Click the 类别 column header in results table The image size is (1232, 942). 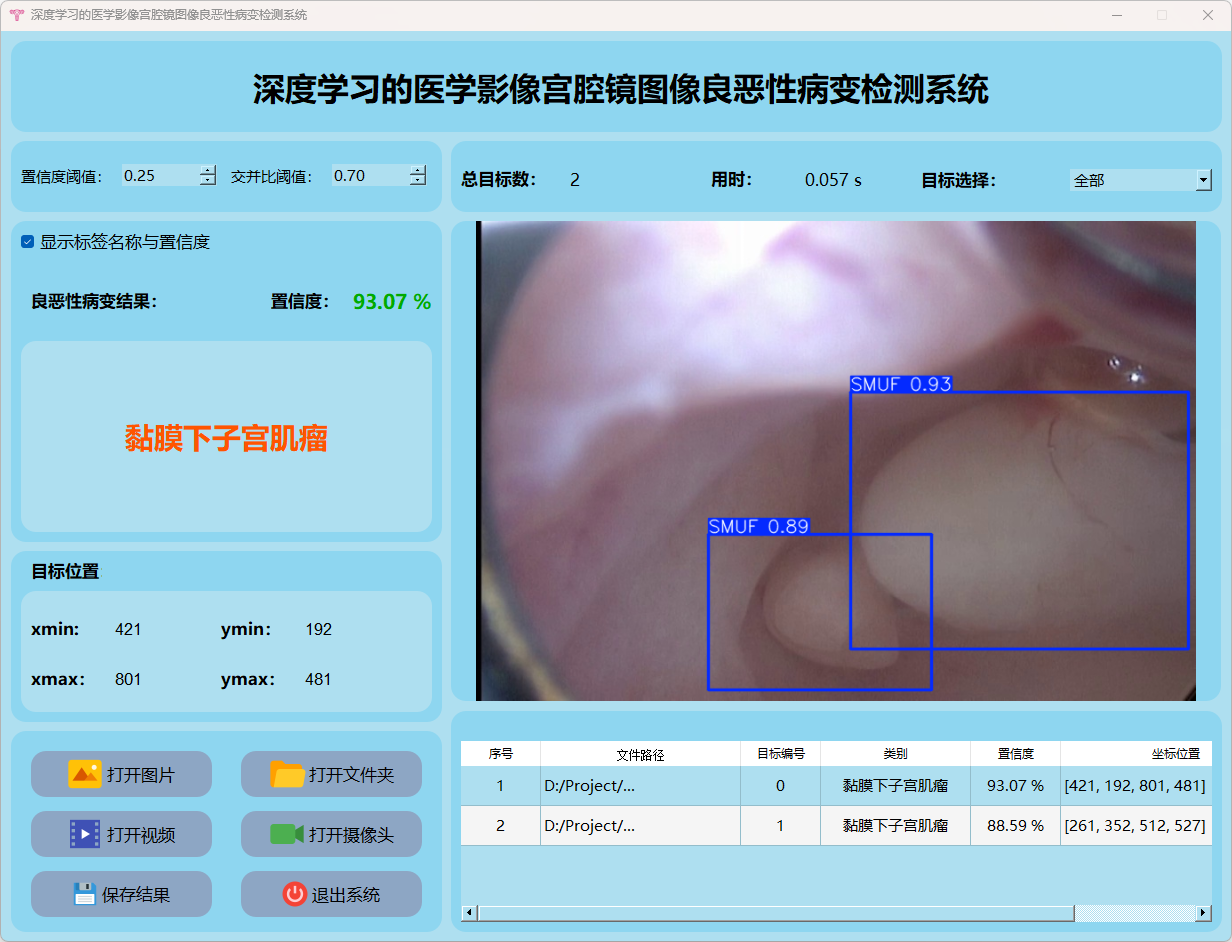(895, 754)
